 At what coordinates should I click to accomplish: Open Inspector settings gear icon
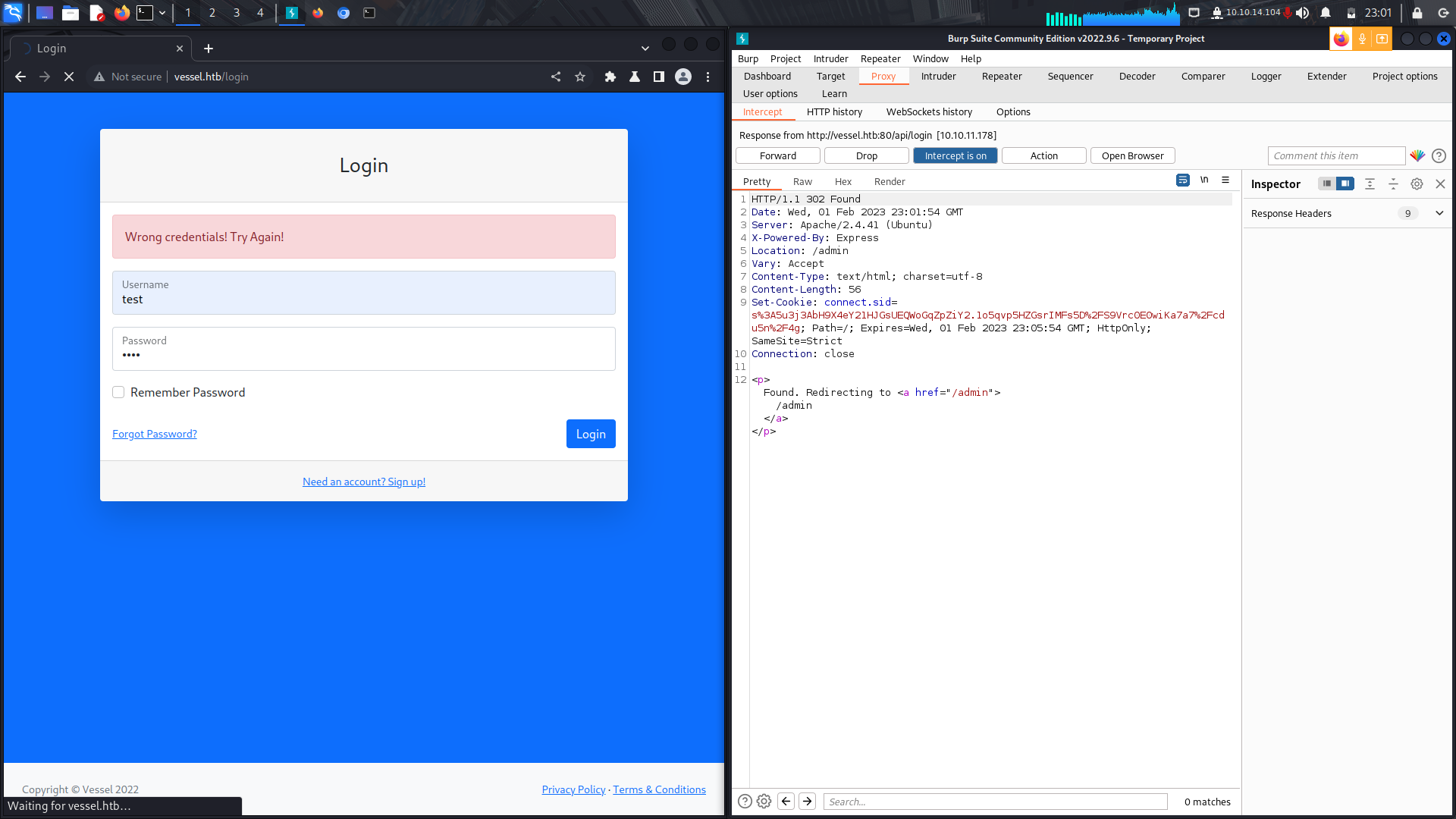point(1417,184)
